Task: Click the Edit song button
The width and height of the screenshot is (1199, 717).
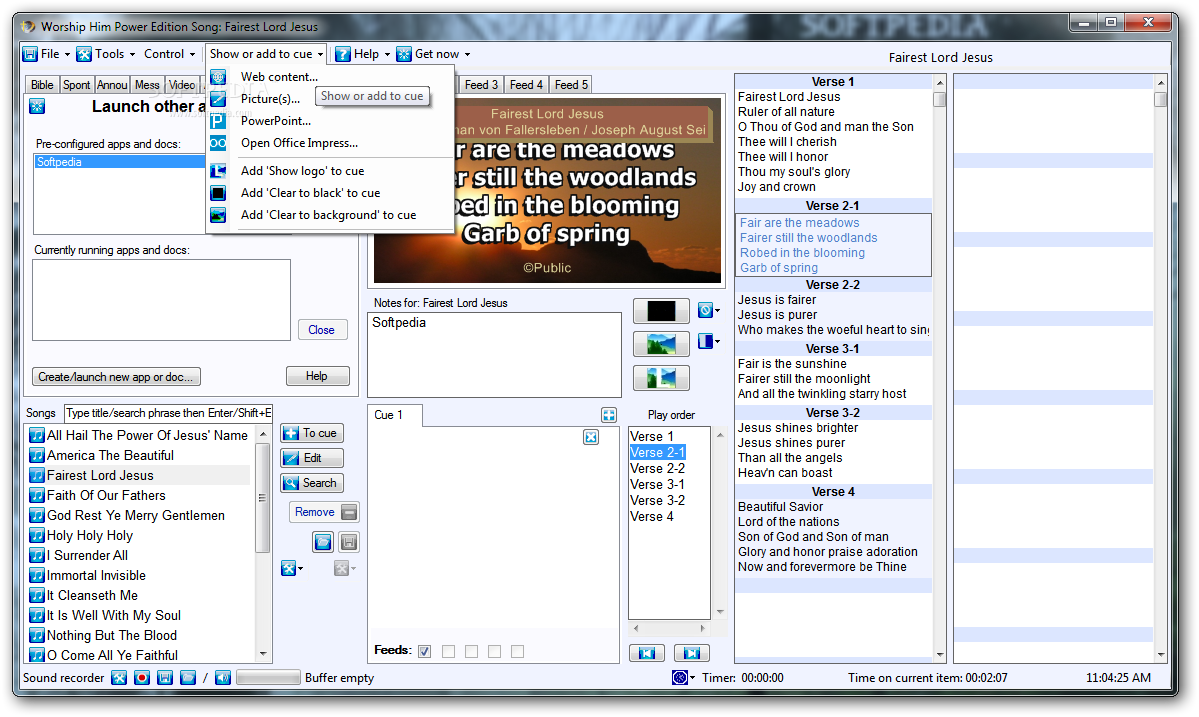Action: (312, 458)
